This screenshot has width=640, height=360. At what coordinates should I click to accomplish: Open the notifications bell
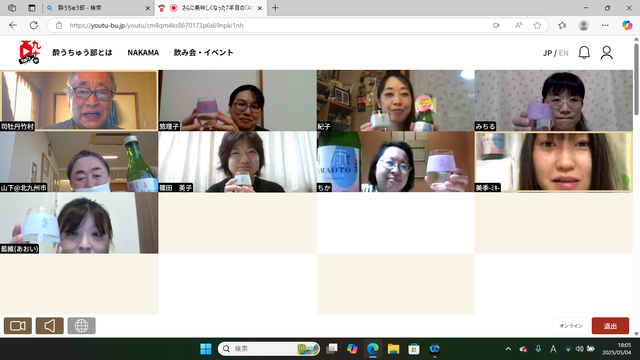pos(584,53)
